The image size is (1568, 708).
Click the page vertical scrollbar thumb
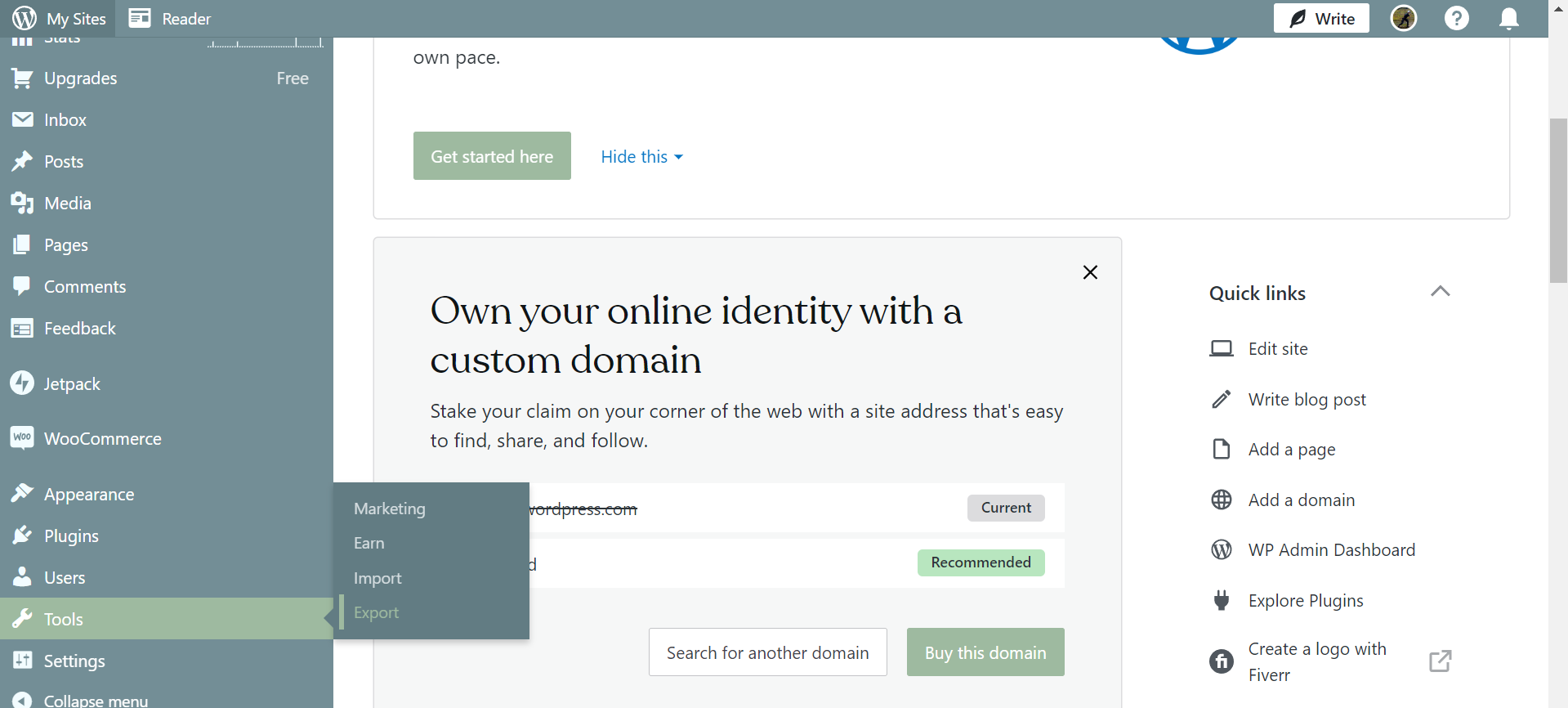(1558, 200)
